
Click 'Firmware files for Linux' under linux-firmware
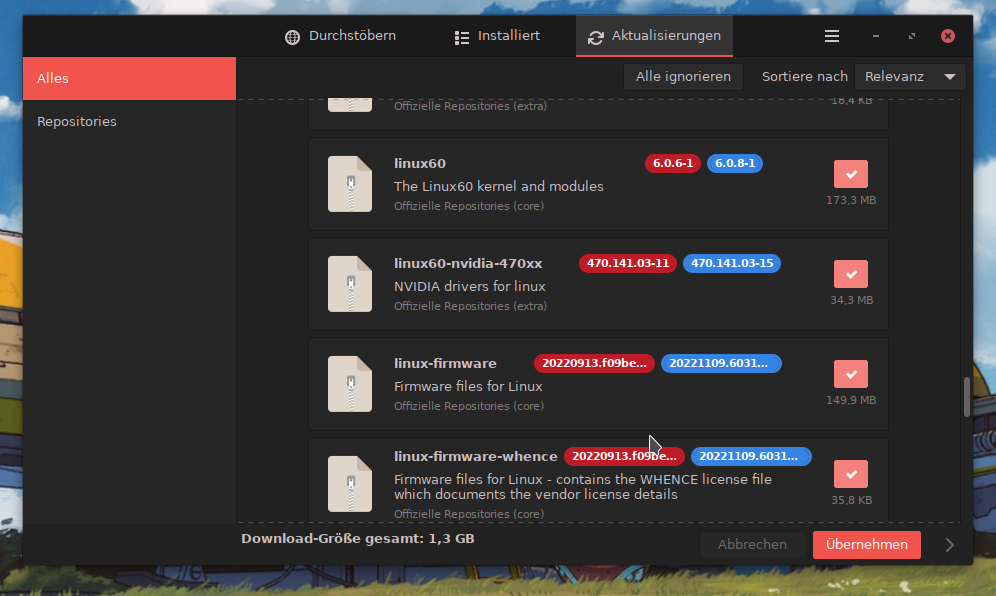tap(468, 386)
